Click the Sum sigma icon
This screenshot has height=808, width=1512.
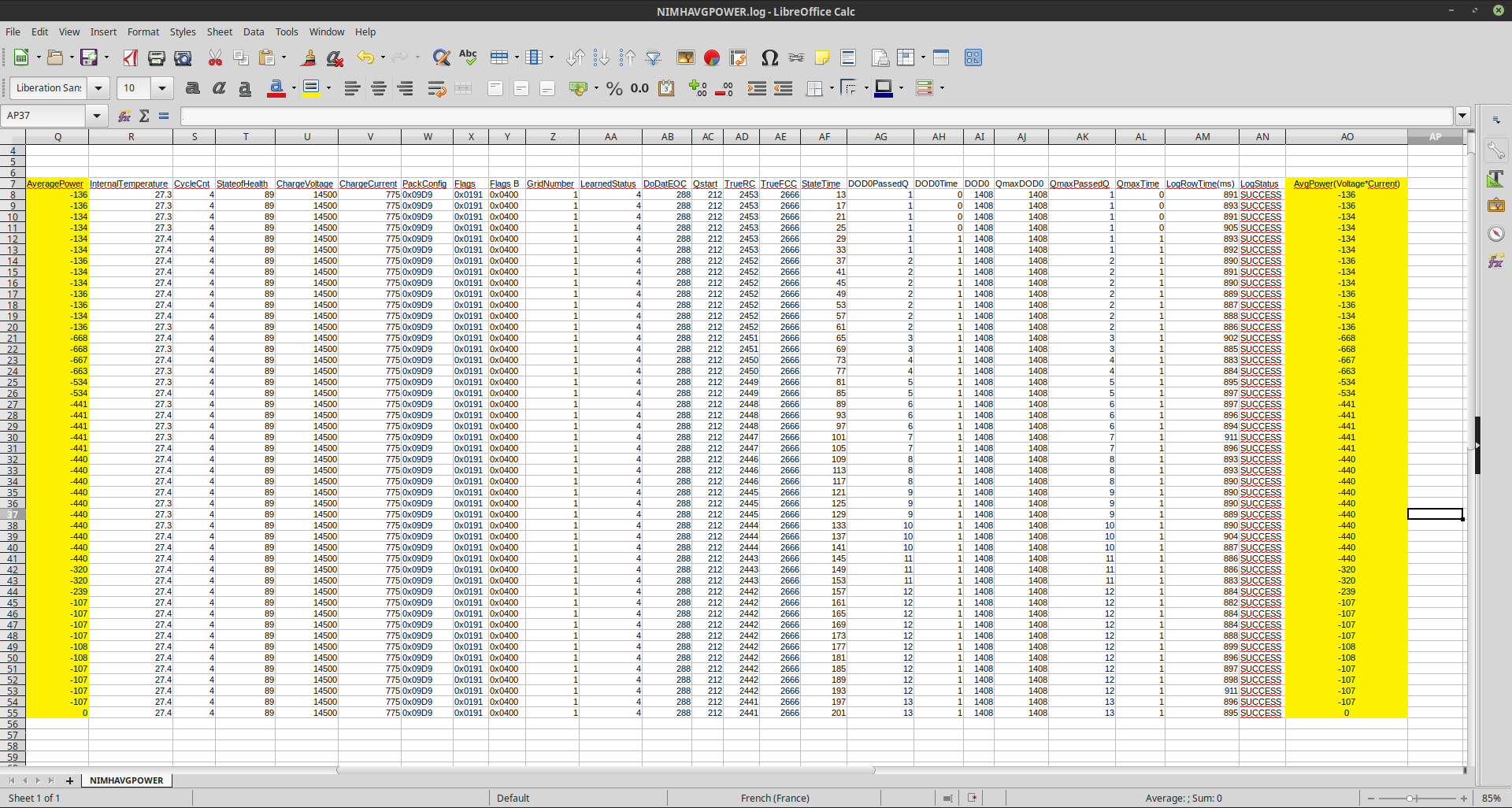[x=144, y=116]
